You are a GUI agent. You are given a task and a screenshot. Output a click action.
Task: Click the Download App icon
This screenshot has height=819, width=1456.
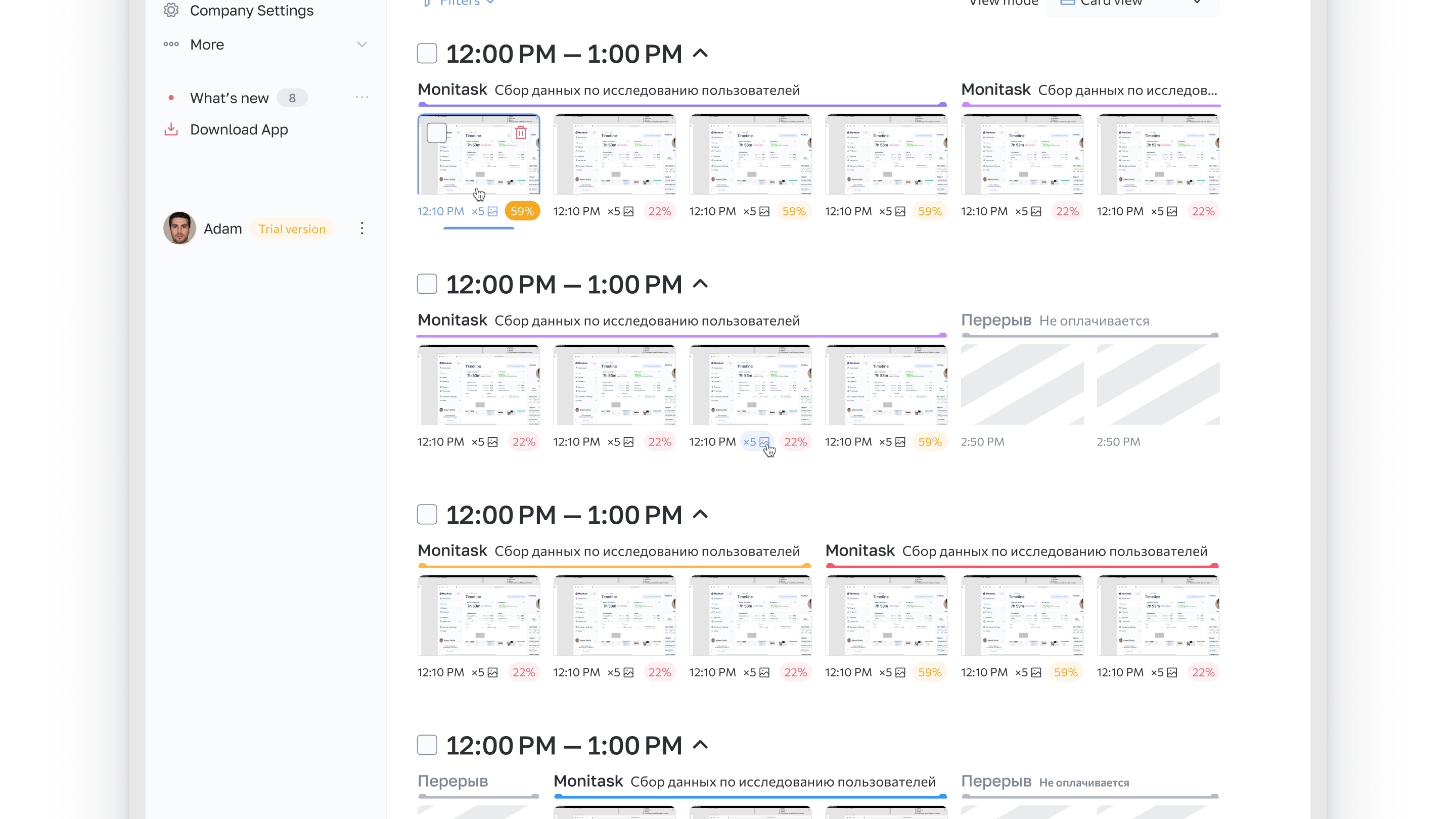point(171,129)
